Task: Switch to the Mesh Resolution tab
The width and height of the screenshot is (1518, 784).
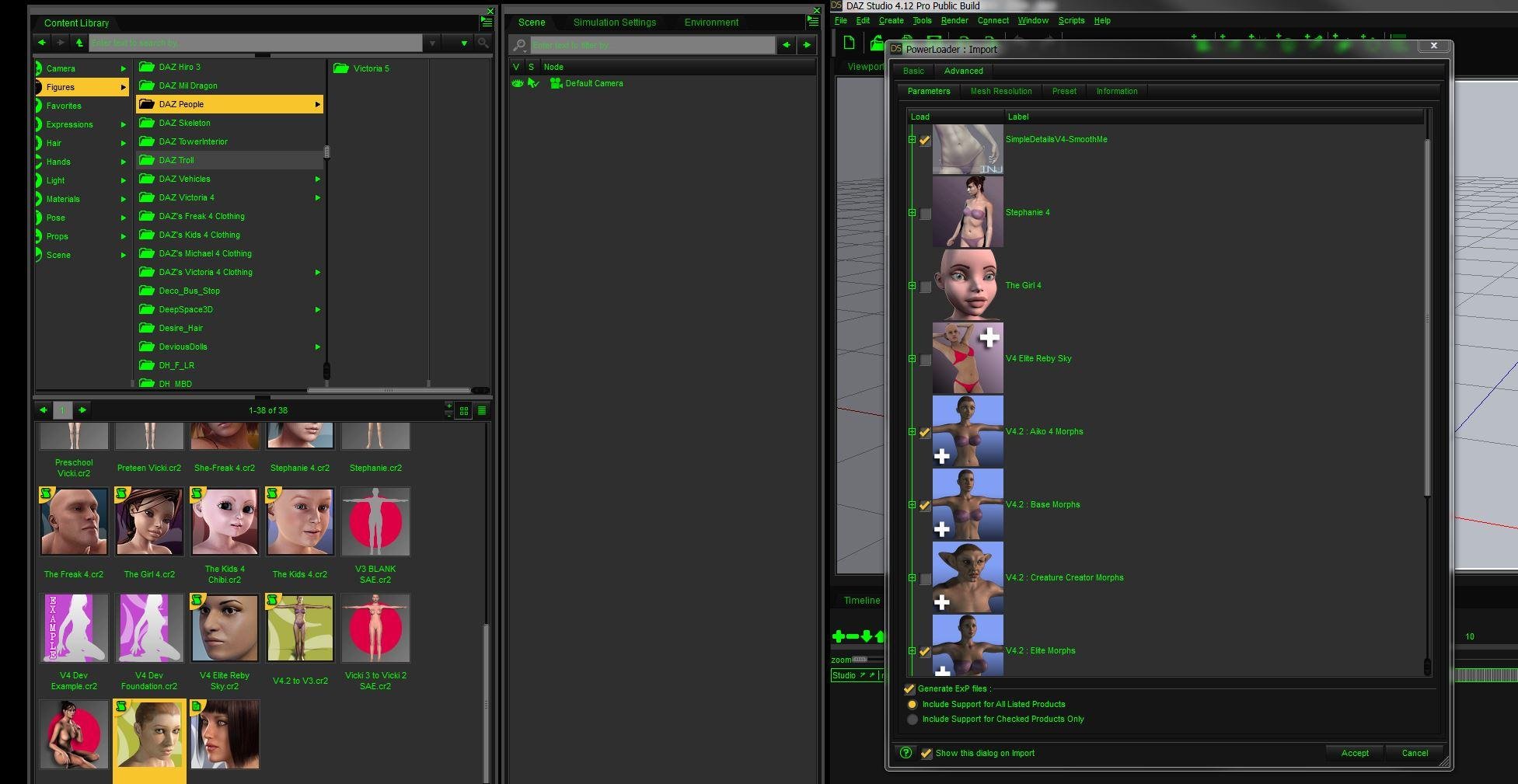Action: point(1001,92)
